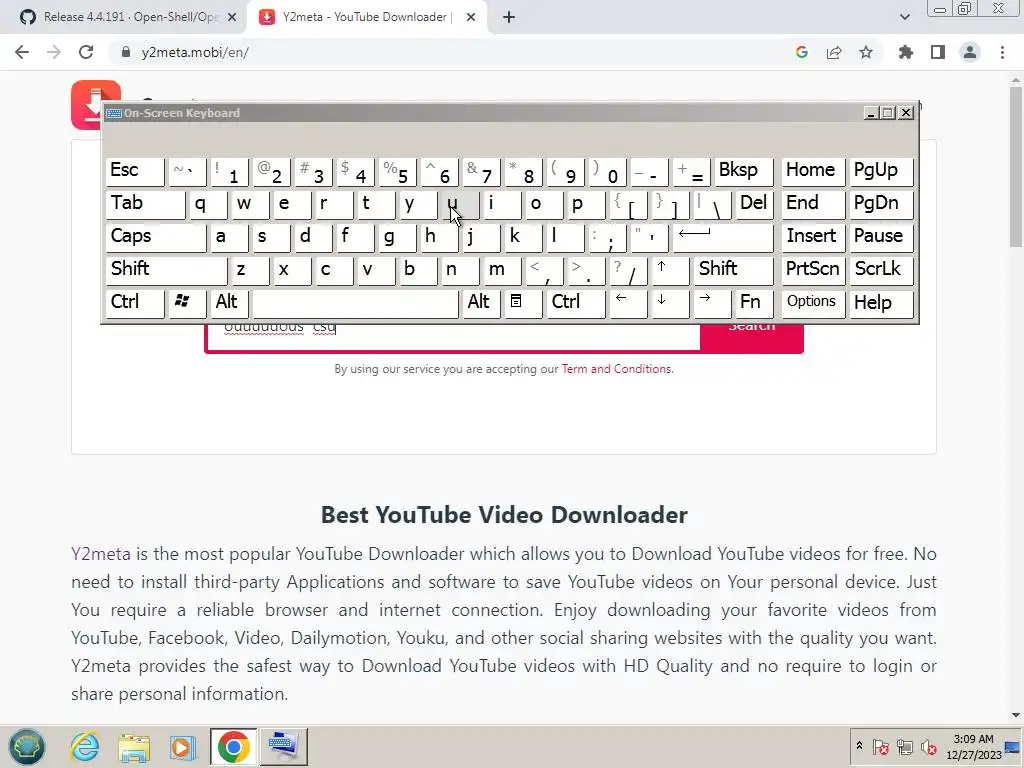Hit the Bksp key on On-Screen Keyboard
The height and width of the screenshot is (768, 1024).
(x=744, y=172)
